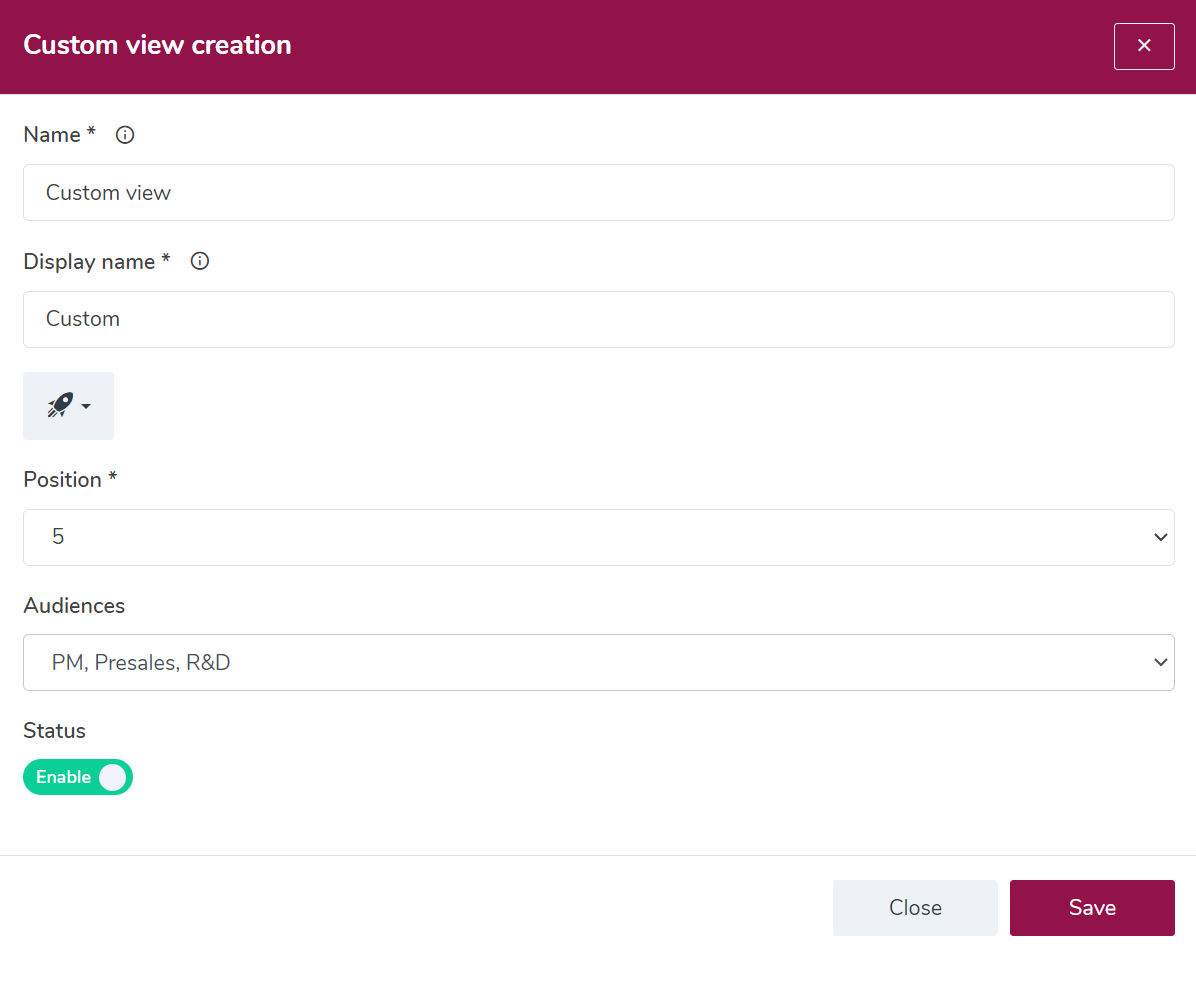Click the white knob of the Enable switch
Screen dimensions: 1196x982
(x=113, y=778)
